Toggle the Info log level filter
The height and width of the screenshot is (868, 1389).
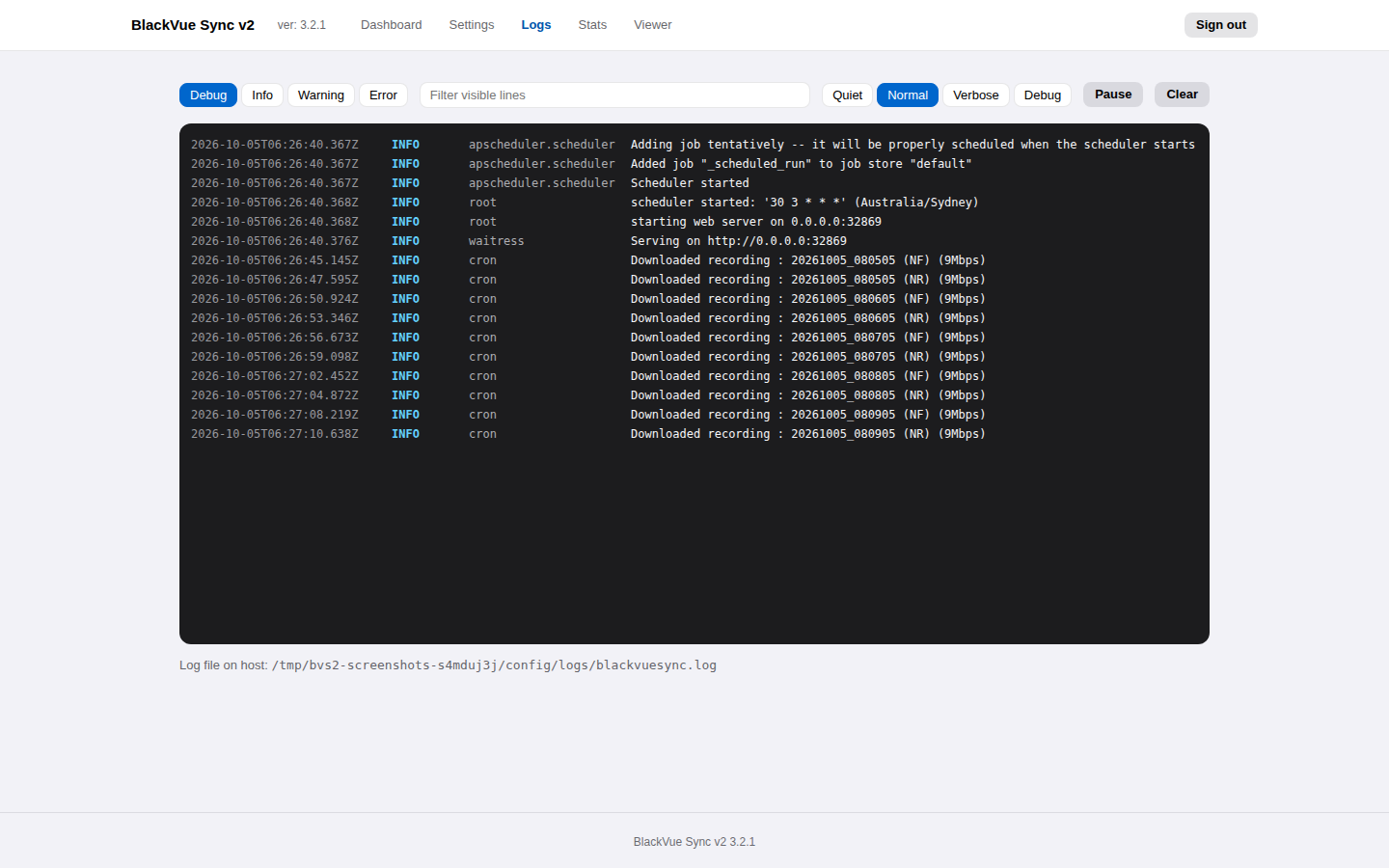(262, 95)
